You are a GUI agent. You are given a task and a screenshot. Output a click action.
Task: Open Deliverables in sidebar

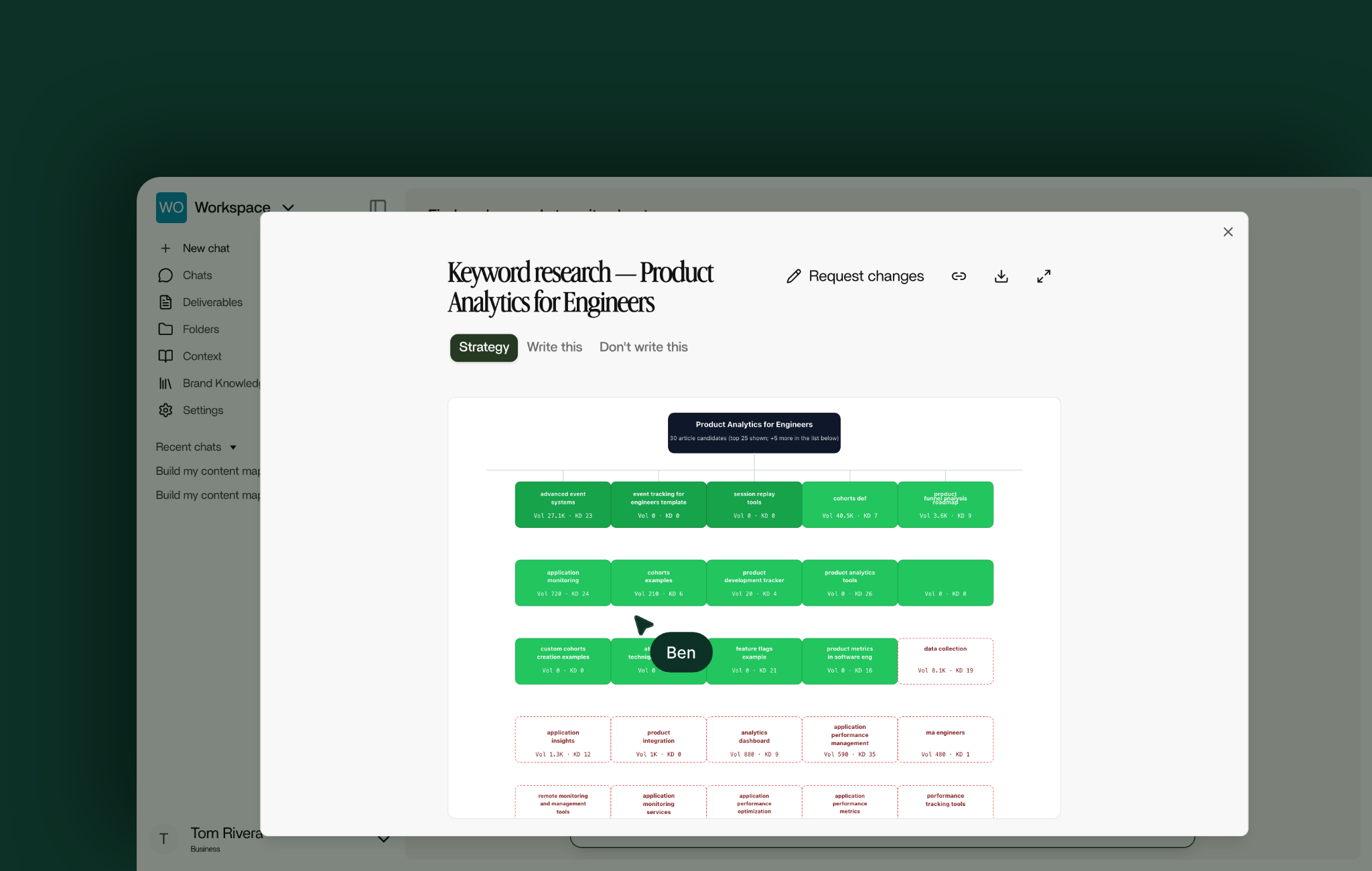click(x=212, y=302)
